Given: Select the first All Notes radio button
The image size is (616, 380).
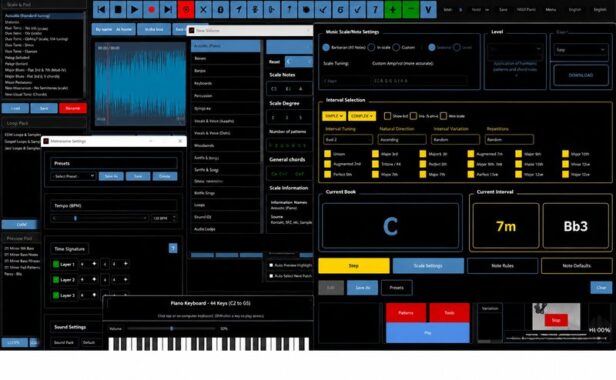Looking at the screenshot, I should click(x=326, y=47).
